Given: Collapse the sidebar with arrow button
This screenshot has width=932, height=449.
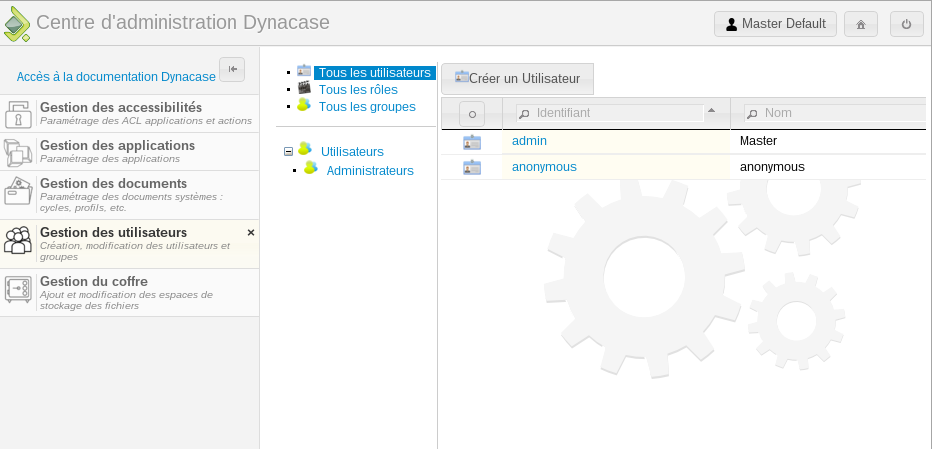Looking at the screenshot, I should 232,69.
